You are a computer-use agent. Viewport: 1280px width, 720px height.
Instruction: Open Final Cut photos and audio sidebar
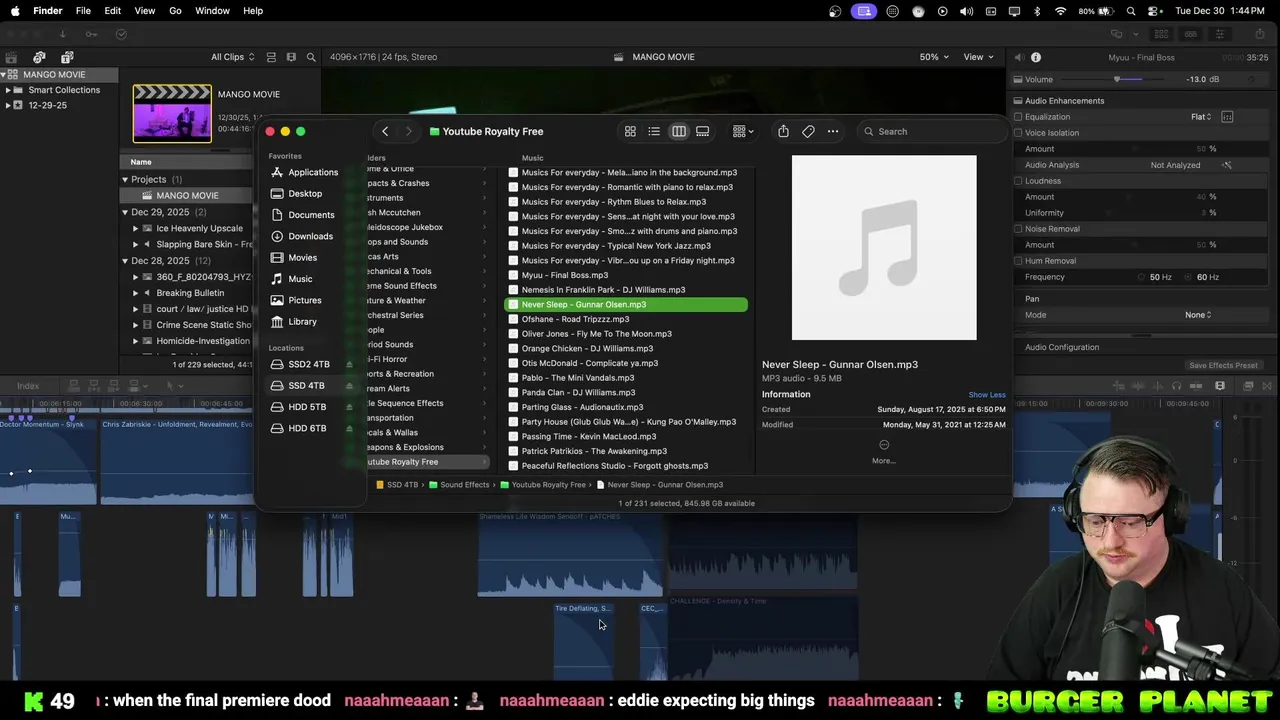[x=39, y=57]
